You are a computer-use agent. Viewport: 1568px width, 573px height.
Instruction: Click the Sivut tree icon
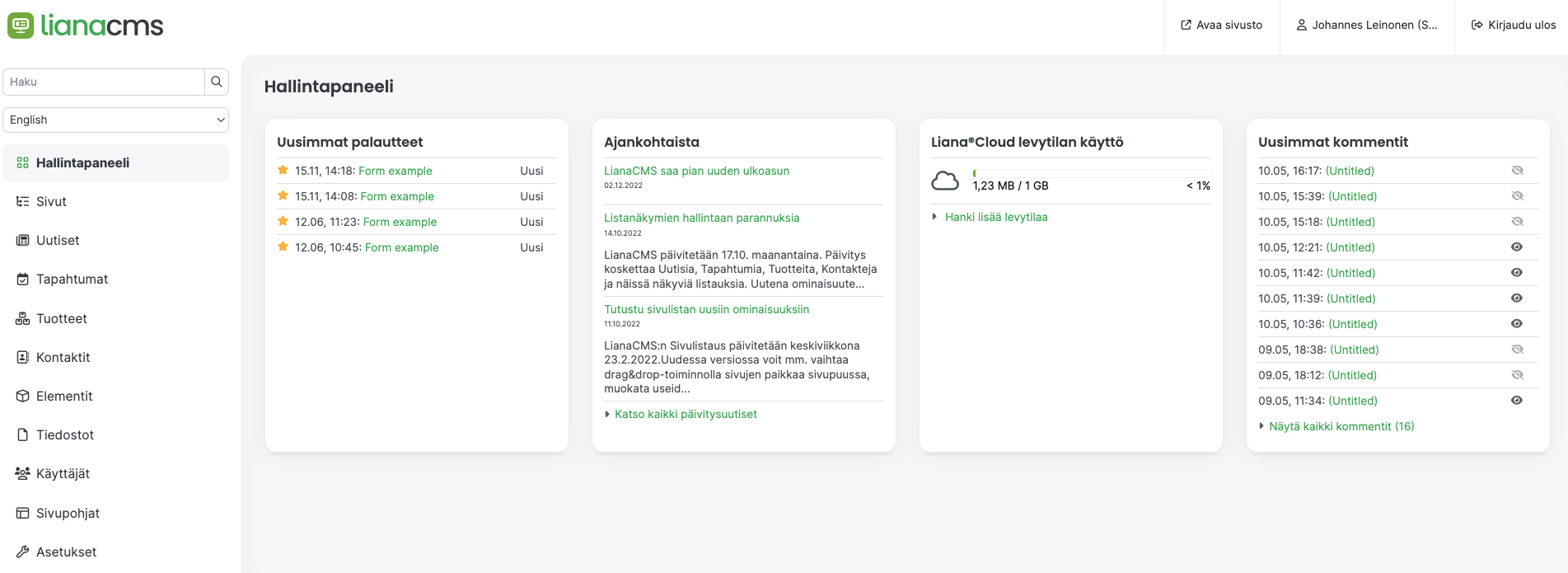click(x=23, y=201)
